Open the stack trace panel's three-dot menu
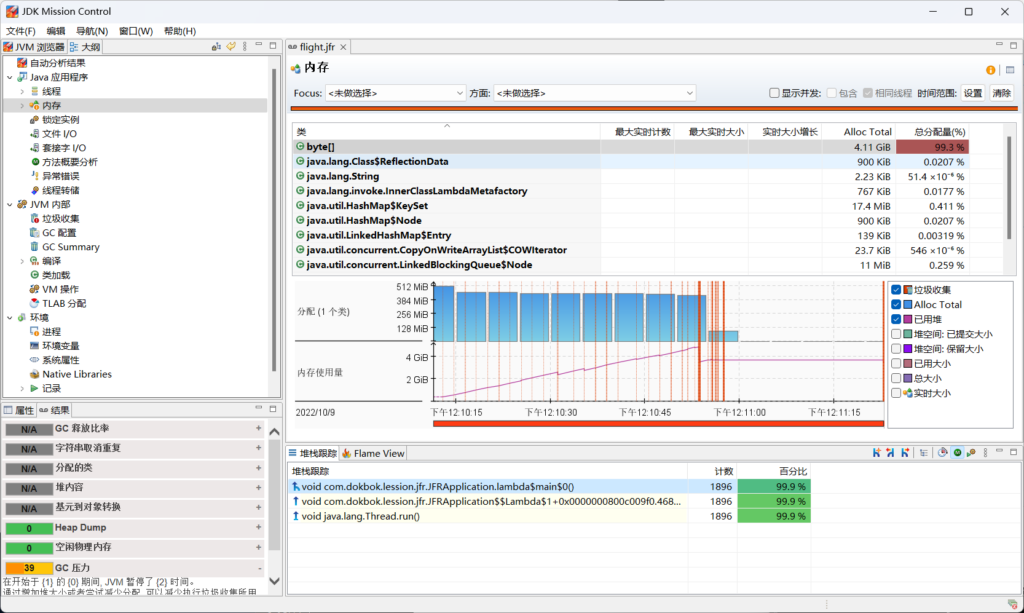The width and height of the screenshot is (1024, 613). tap(985, 452)
